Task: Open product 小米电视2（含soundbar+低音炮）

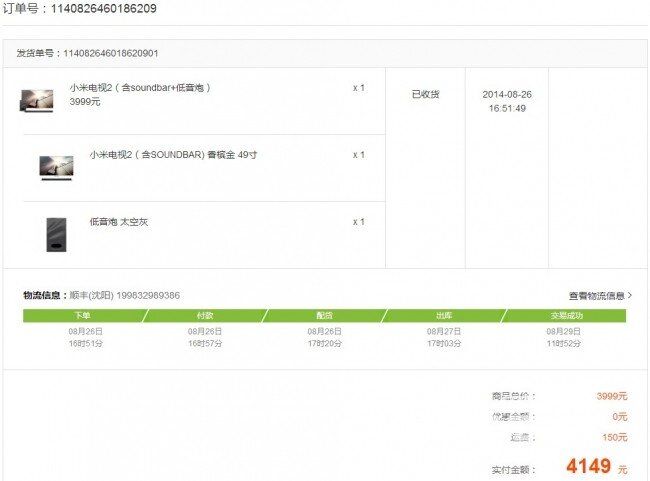Action: click(x=140, y=88)
